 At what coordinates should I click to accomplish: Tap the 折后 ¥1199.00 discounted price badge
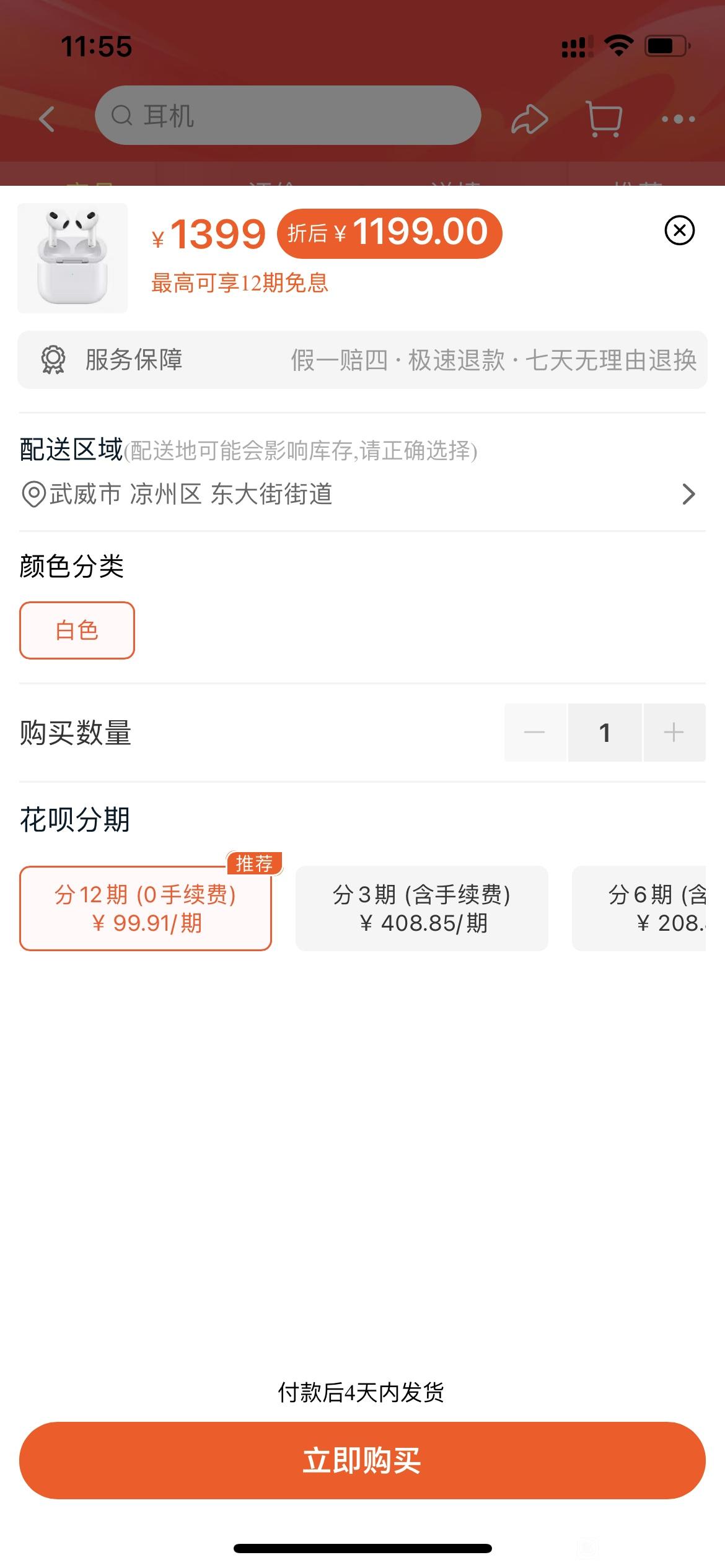389,233
